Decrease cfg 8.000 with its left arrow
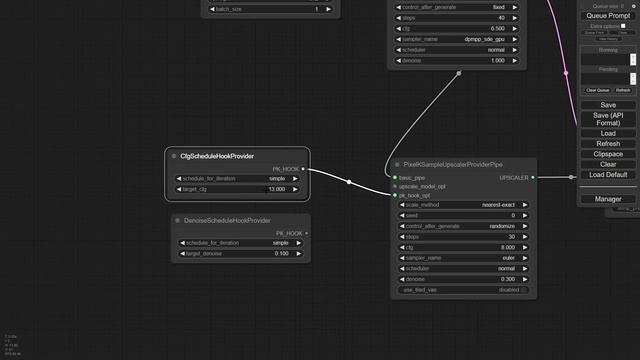The width and height of the screenshot is (640, 360). tap(402, 247)
